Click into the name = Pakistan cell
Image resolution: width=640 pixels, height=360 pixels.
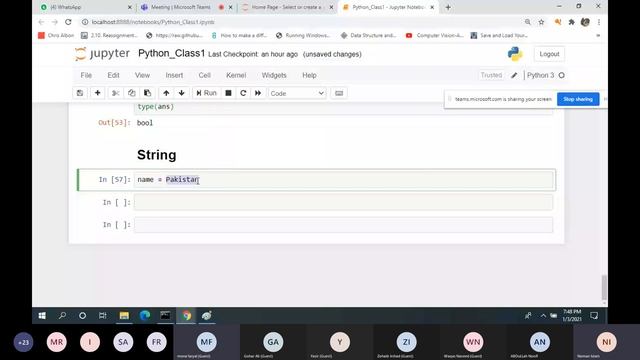pyautogui.click(x=344, y=180)
